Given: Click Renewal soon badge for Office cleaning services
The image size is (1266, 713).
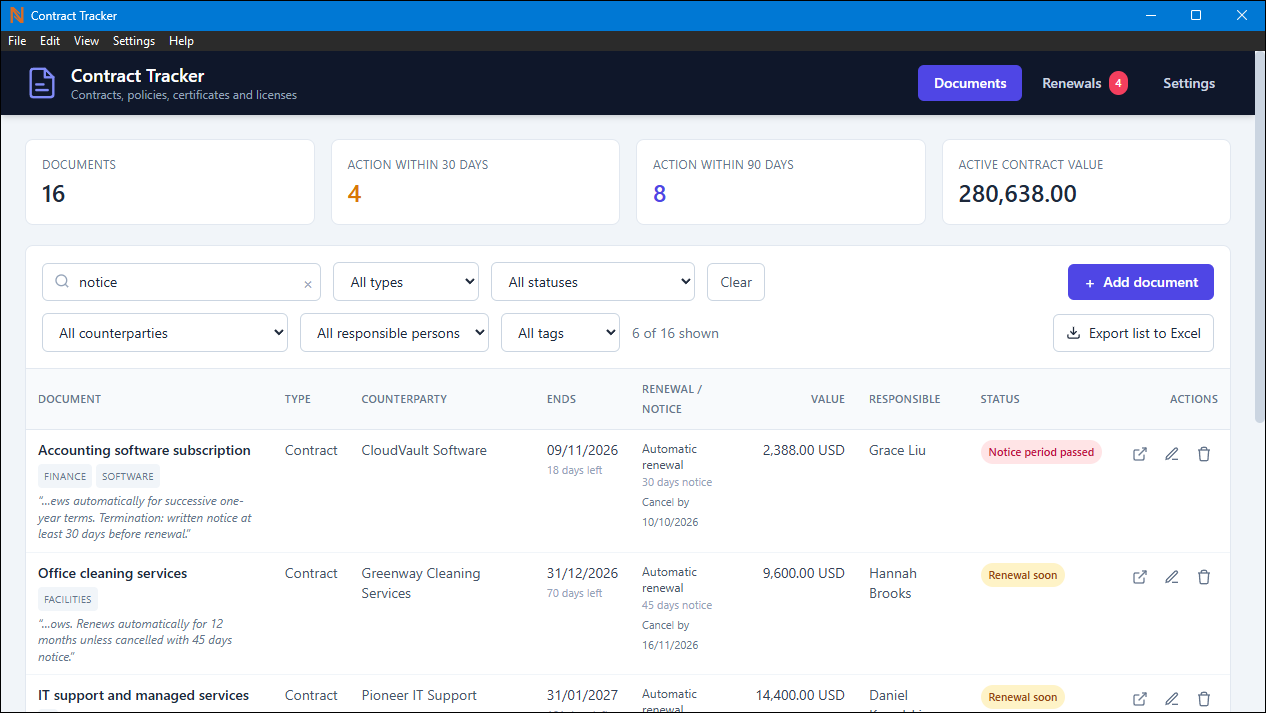Looking at the screenshot, I should [x=1022, y=575].
